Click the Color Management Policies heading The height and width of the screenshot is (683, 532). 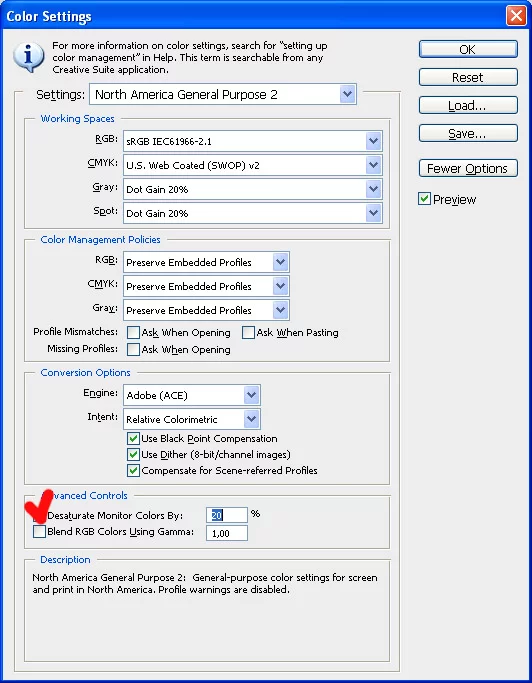(x=100, y=240)
